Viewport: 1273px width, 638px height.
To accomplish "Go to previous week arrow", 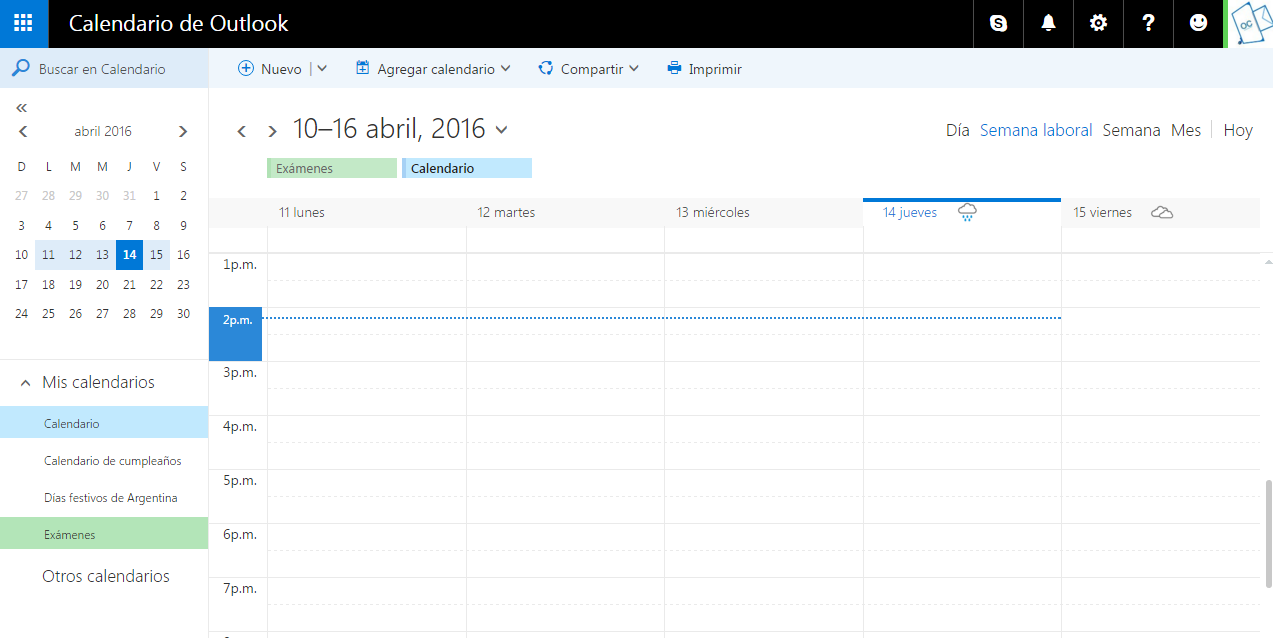I will (241, 131).
